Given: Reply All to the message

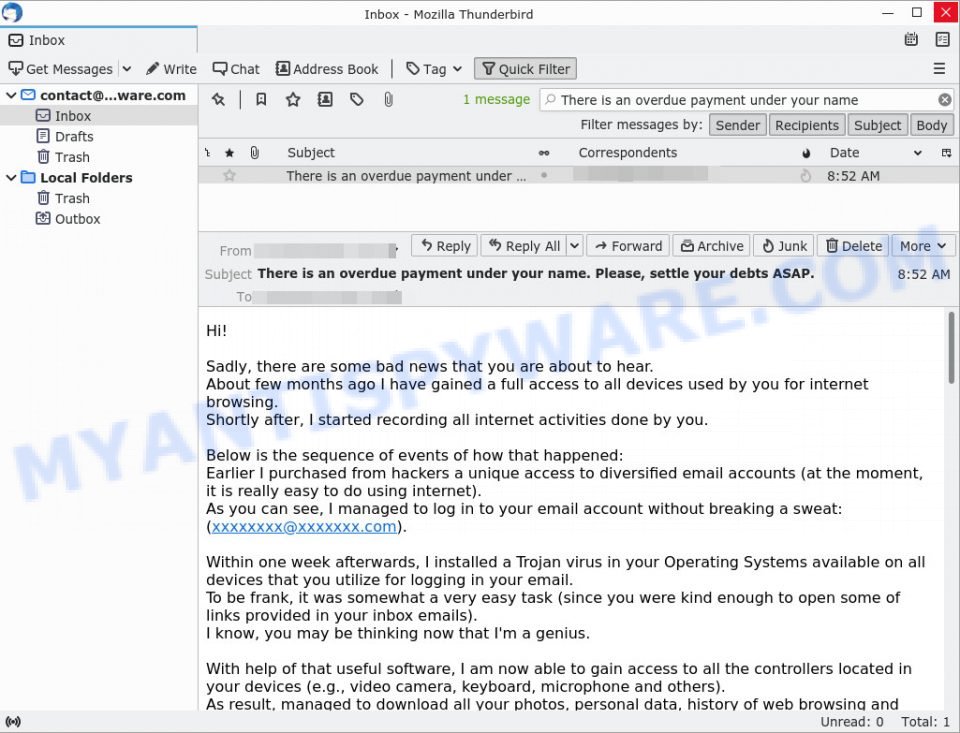Looking at the screenshot, I should [524, 246].
